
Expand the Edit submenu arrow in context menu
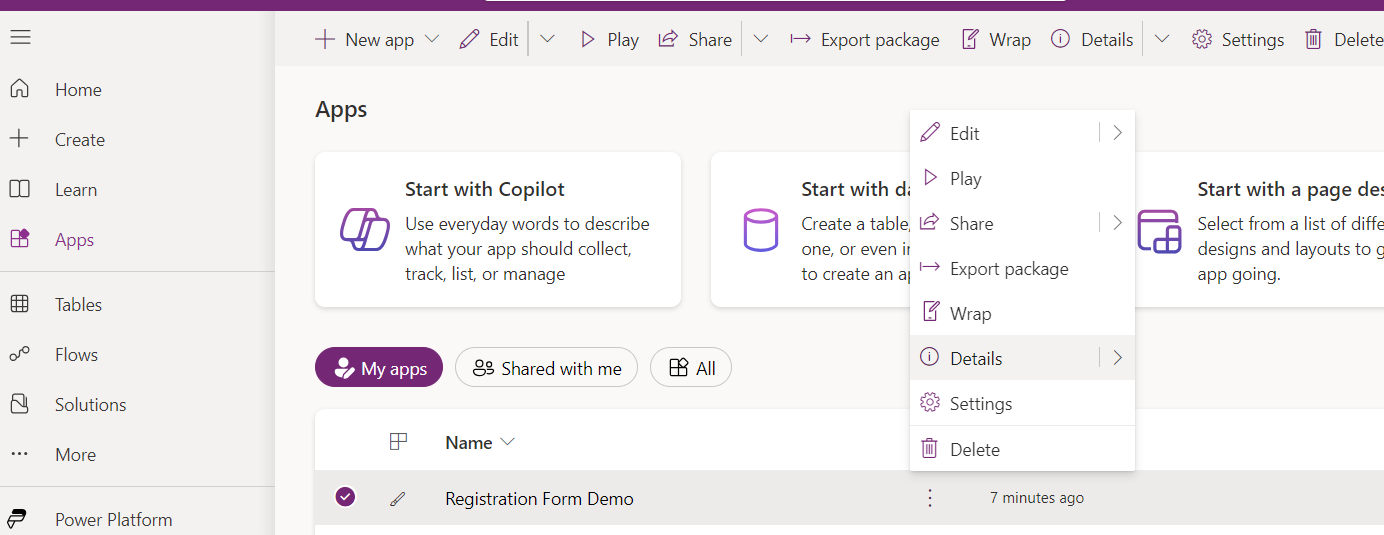pyautogui.click(x=1117, y=133)
